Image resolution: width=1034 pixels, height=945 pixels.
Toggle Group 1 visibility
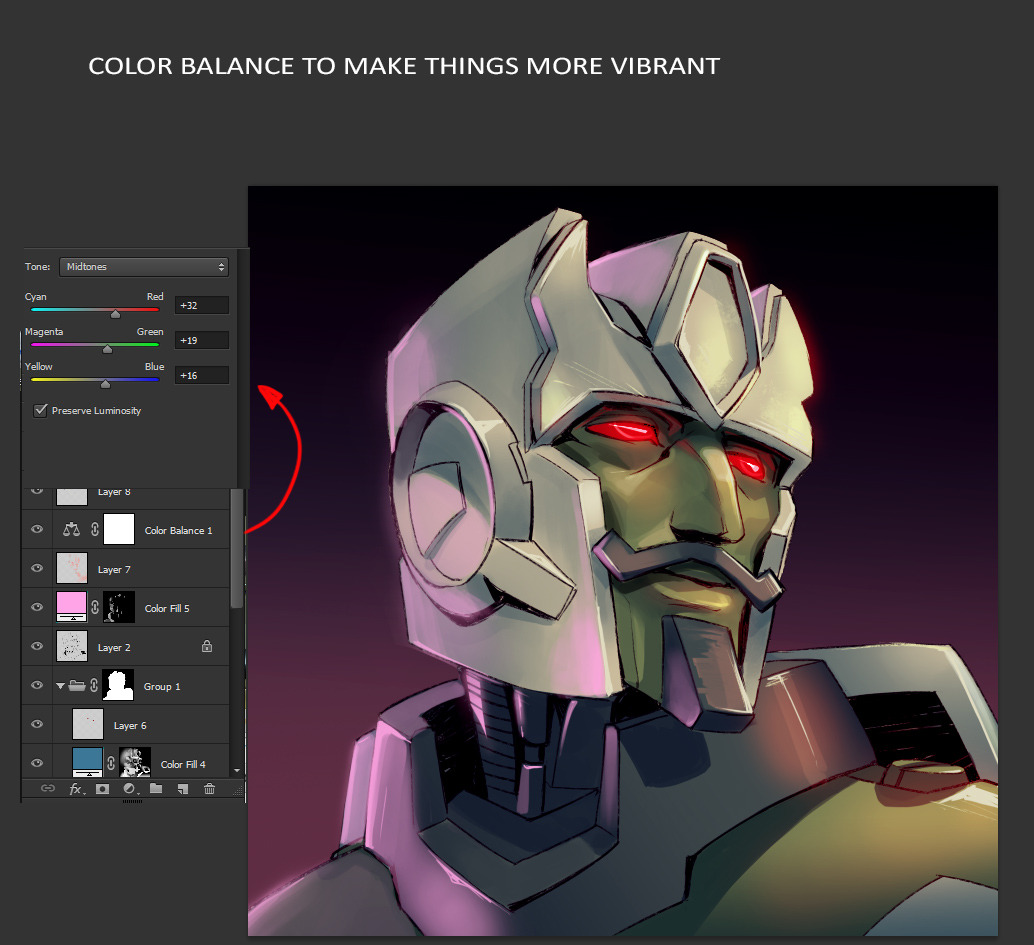click(x=37, y=685)
